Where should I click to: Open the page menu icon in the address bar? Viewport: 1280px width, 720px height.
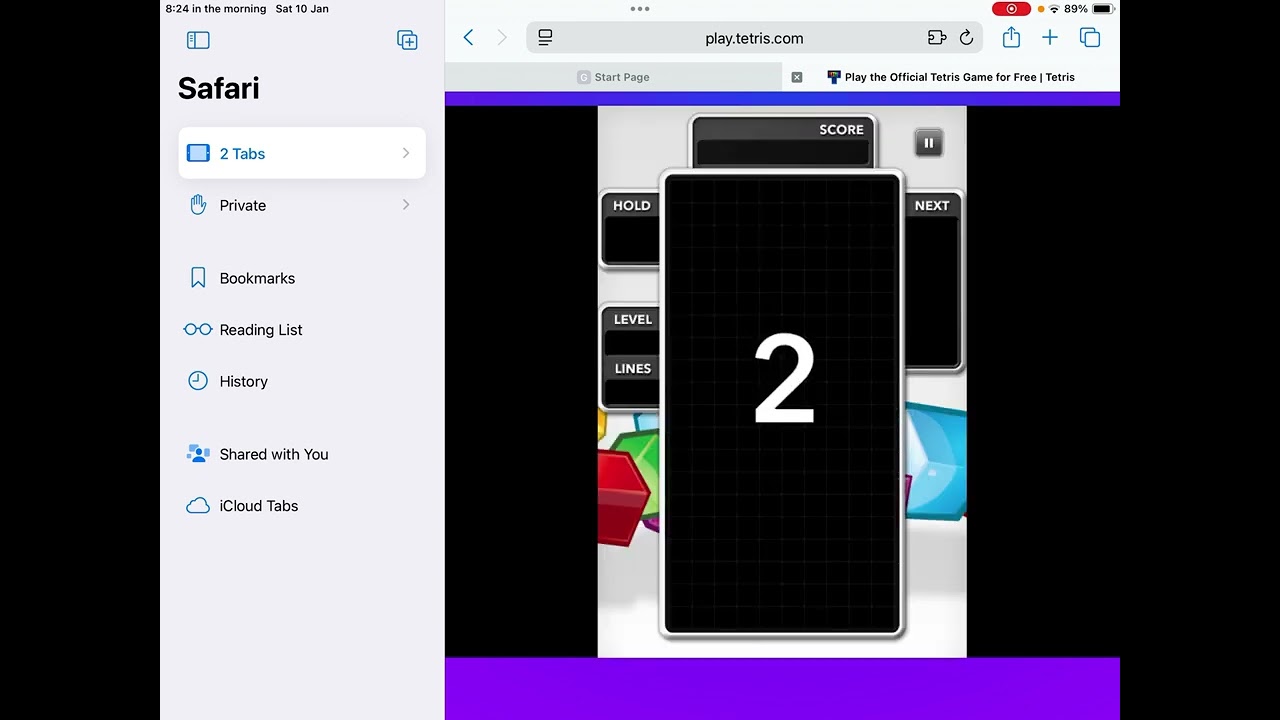[x=545, y=38]
